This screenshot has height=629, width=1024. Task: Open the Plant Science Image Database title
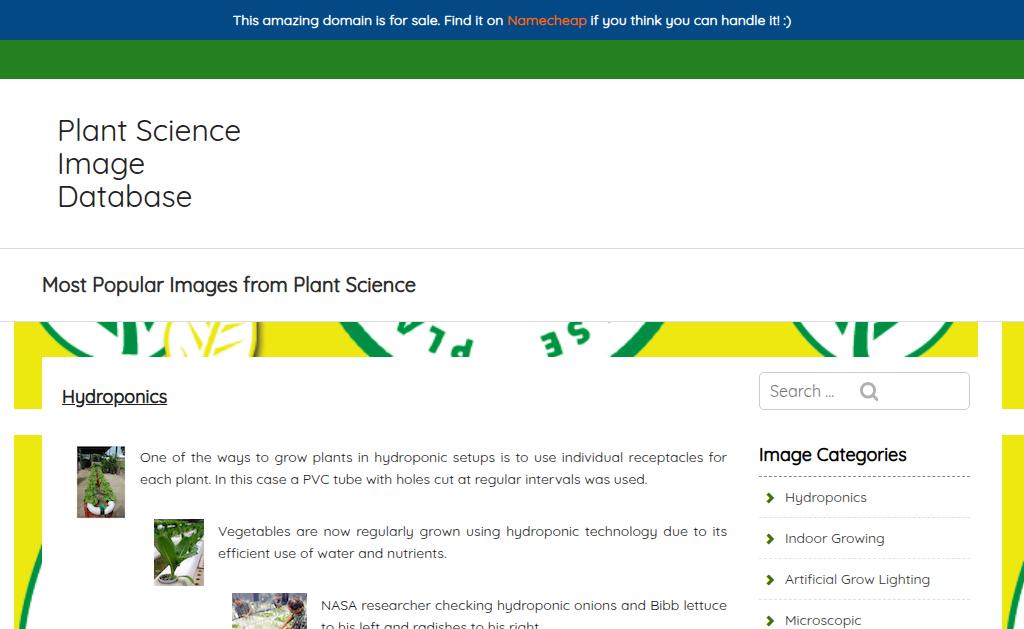[x=149, y=163]
